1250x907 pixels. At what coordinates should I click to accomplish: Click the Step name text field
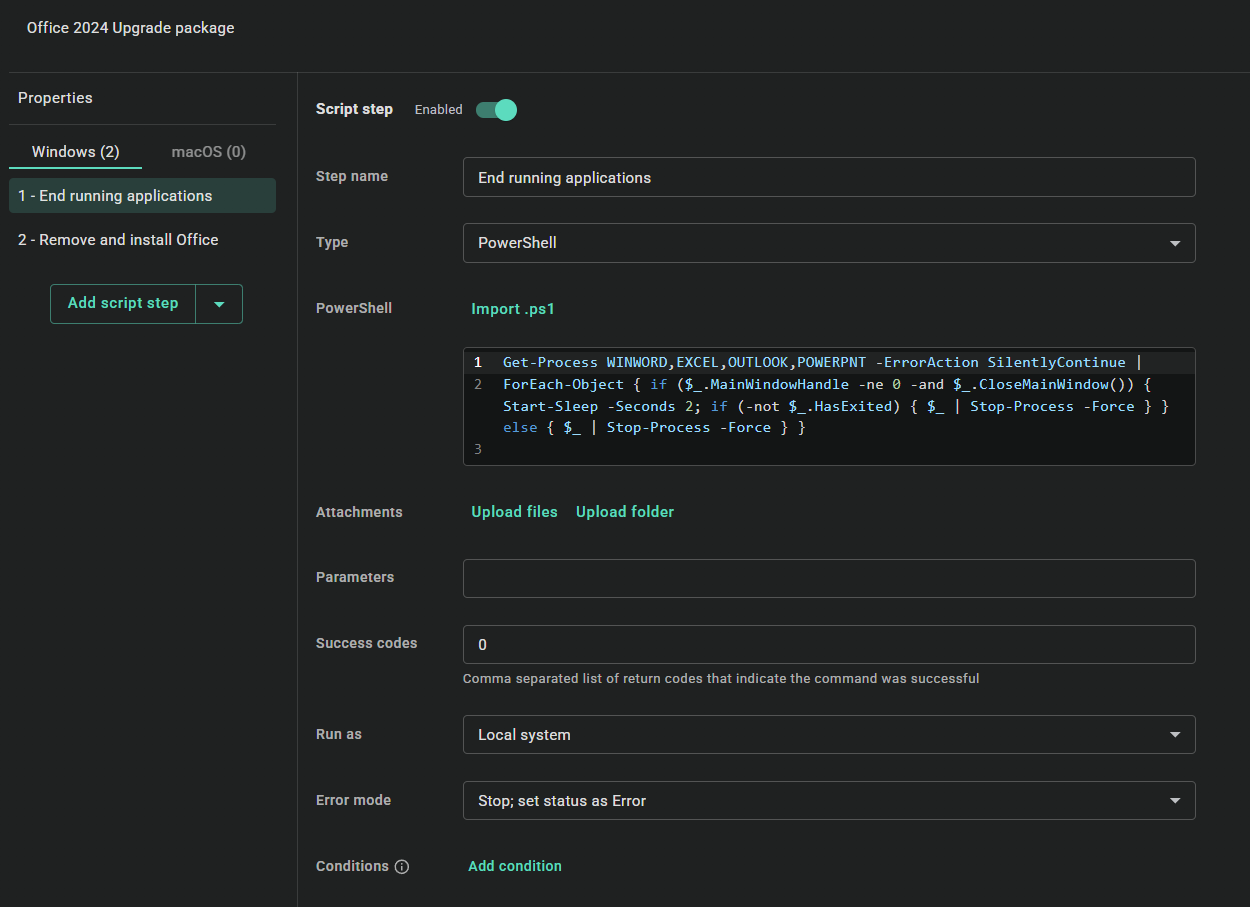point(828,177)
